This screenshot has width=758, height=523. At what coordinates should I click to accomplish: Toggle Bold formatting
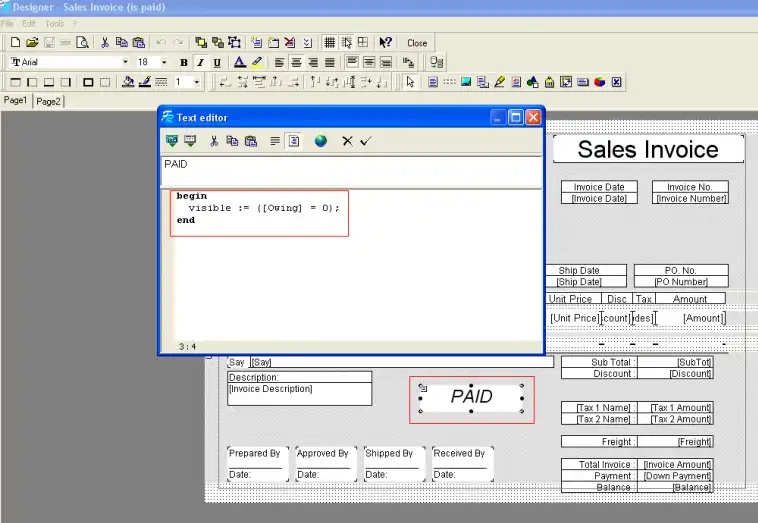tap(184, 62)
